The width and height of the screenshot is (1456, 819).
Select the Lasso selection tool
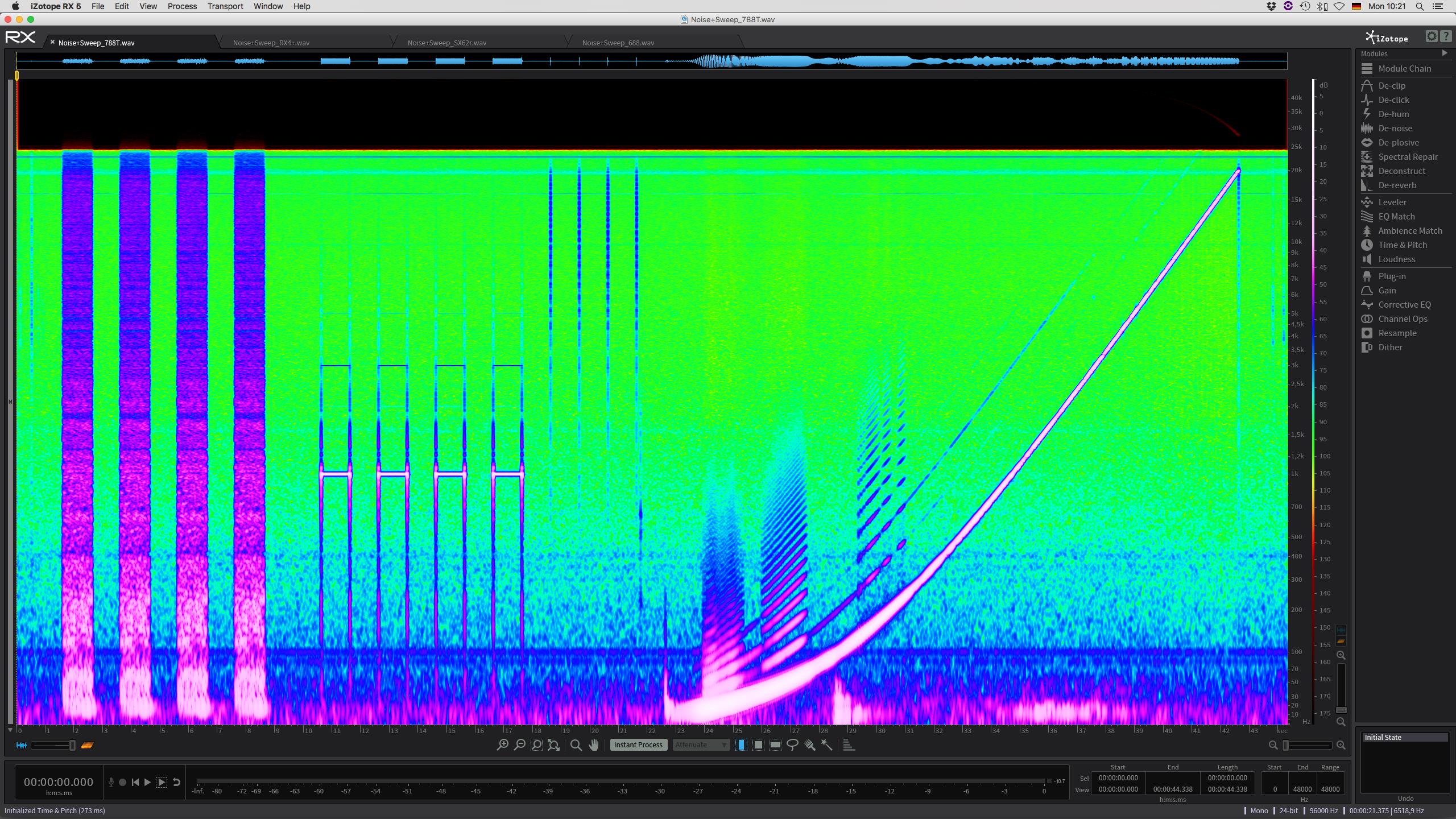click(x=792, y=744)
